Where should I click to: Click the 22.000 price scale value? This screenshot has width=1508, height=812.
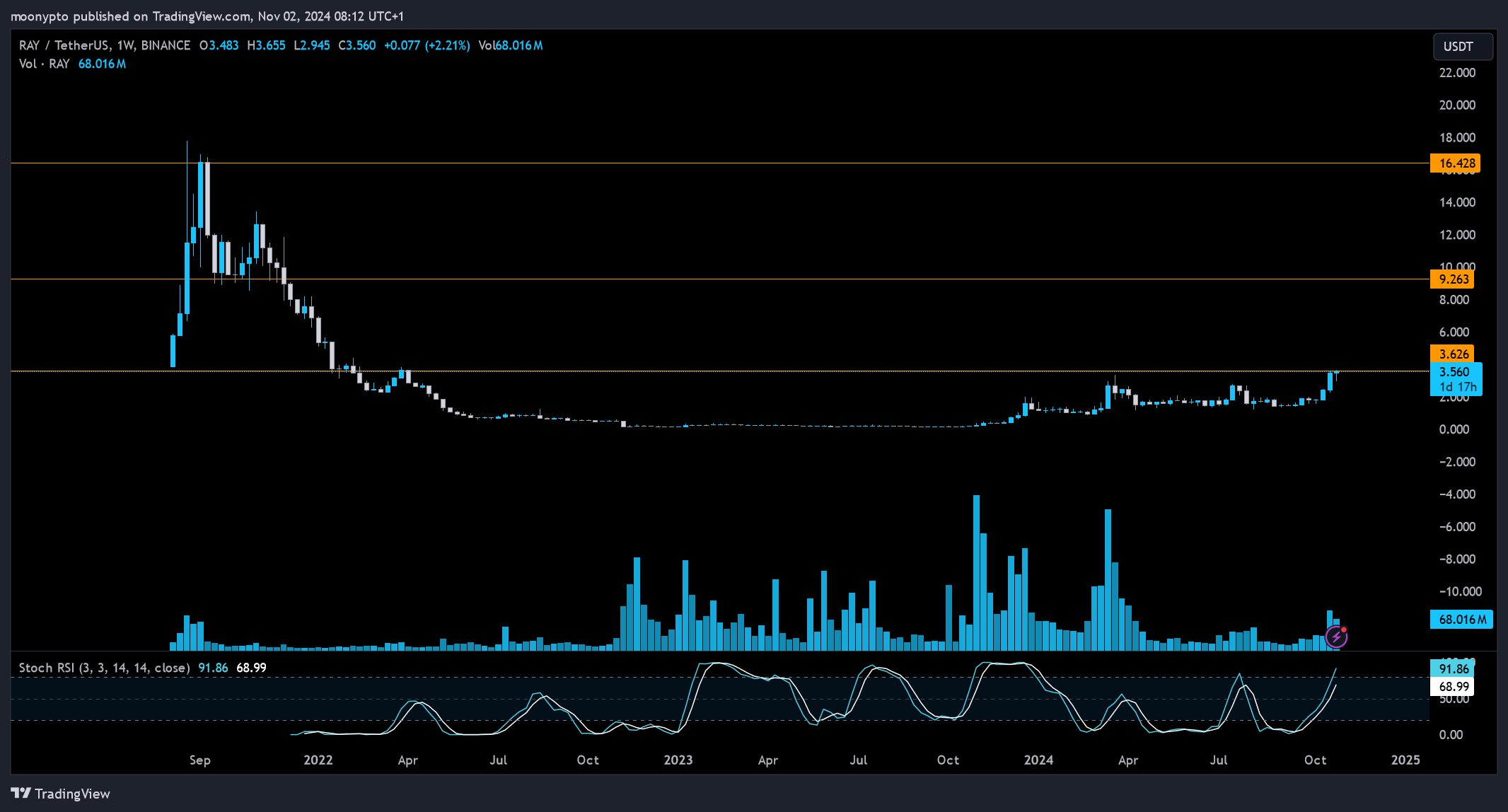(x=1457, y=73)
